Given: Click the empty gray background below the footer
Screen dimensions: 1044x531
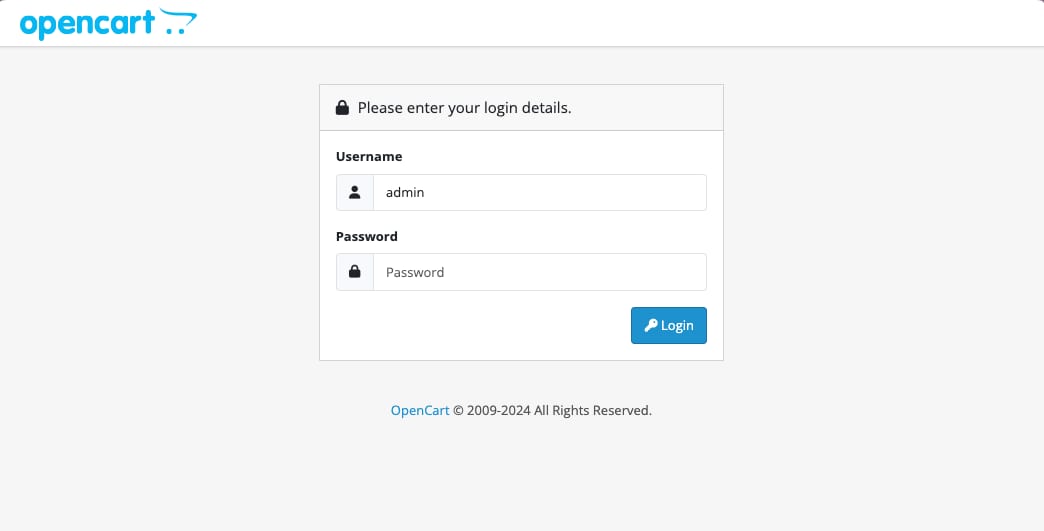Looking at the screenshot, I should coord(520,480).
